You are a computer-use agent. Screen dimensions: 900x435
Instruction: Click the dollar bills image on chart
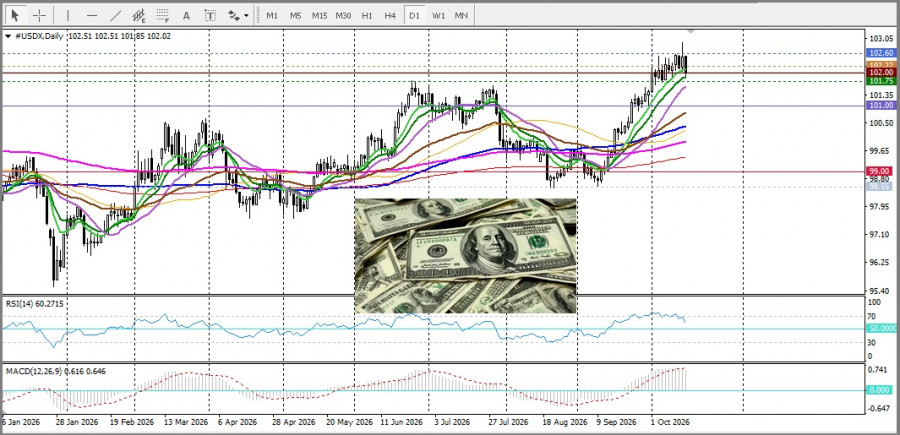tap(465, 256)
